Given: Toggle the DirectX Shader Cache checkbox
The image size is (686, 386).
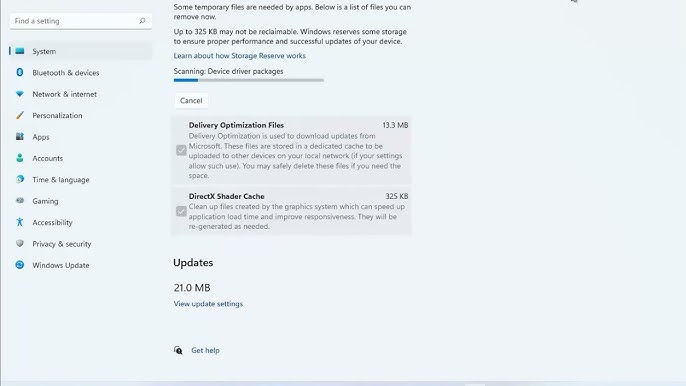Looking at the screenshot, I should [x=181, y=211].
